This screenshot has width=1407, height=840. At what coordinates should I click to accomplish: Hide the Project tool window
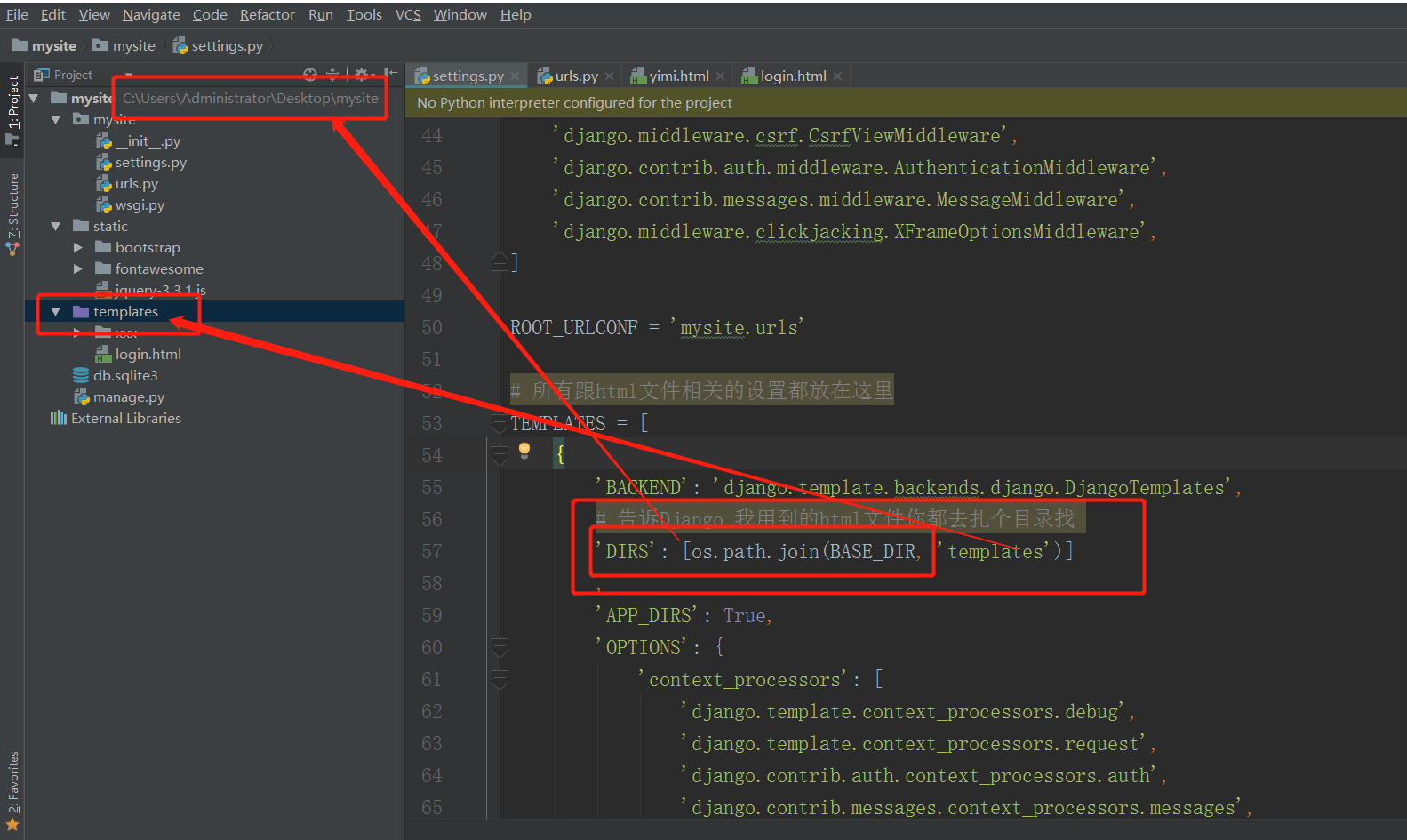coord(390,75)
